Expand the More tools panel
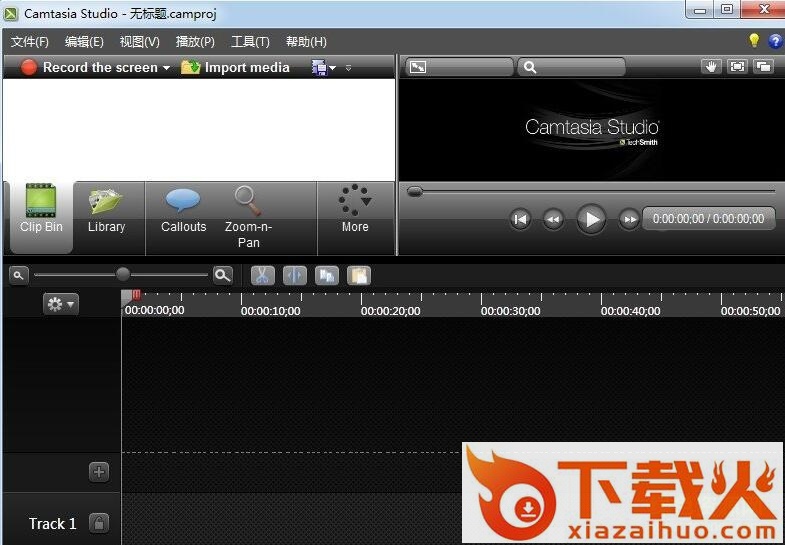 pos(354,208)
